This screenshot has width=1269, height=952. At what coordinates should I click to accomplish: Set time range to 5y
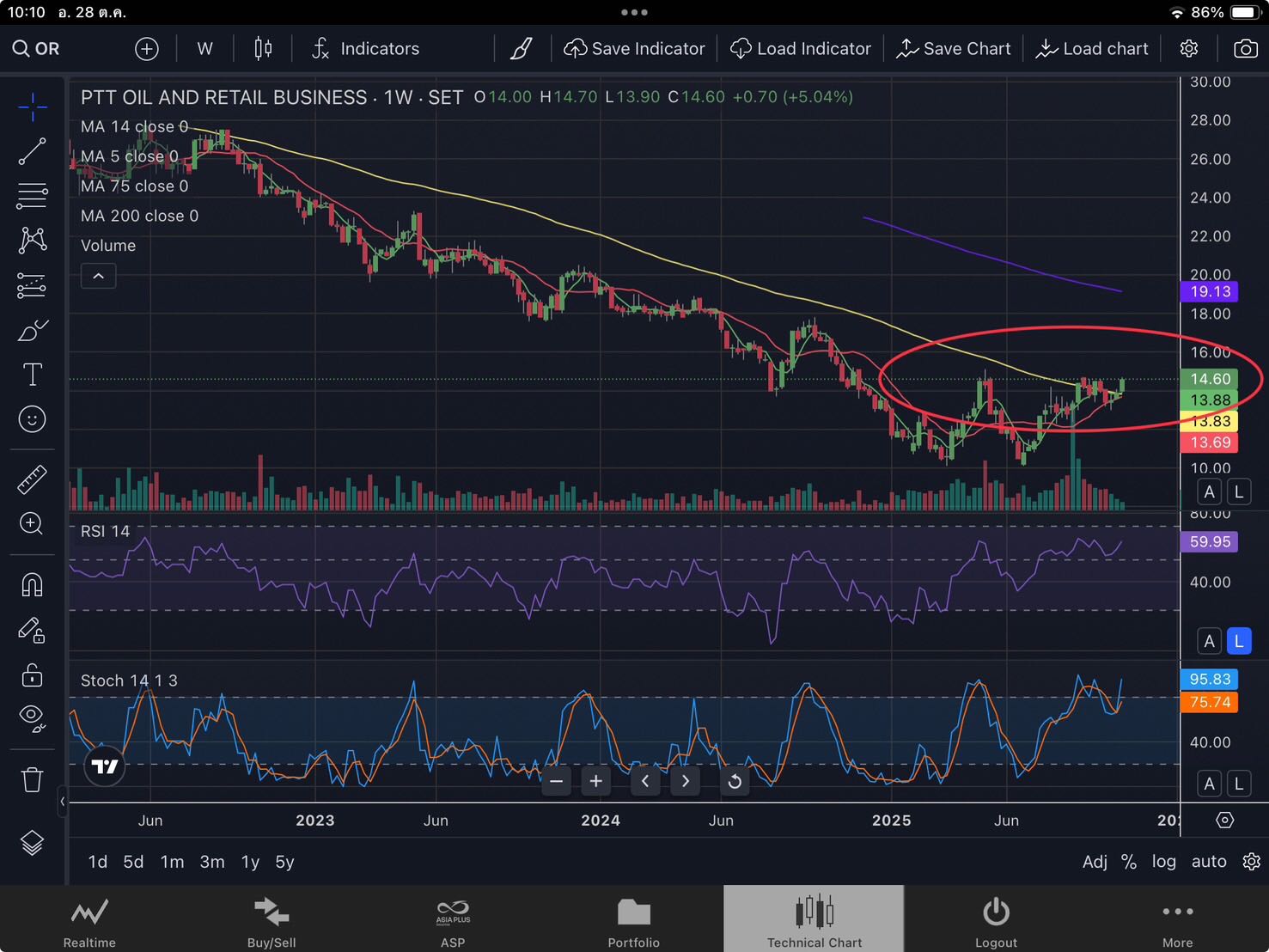tap(284, 862)
